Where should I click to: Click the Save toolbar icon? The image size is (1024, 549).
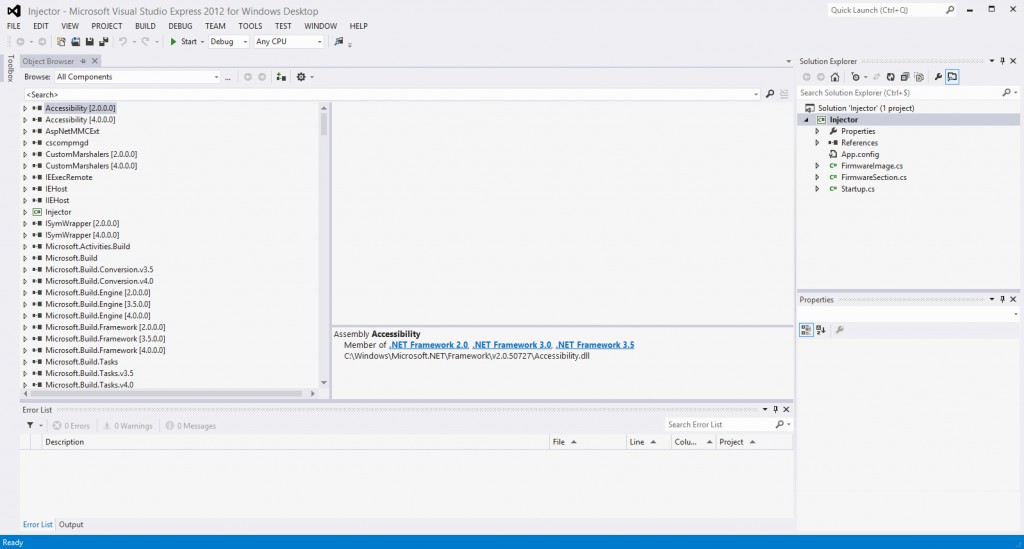[x=89, y=42]
